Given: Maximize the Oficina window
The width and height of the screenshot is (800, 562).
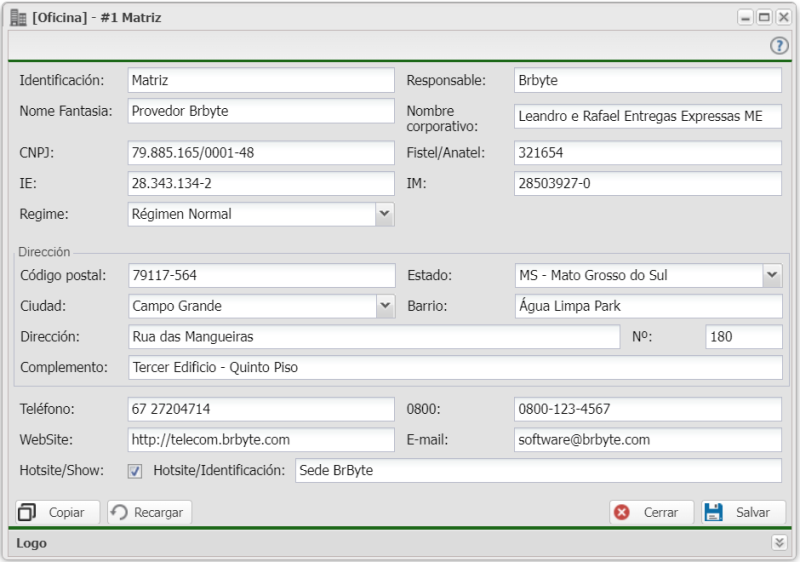Looking at the screenshot, I should (764, 18).
